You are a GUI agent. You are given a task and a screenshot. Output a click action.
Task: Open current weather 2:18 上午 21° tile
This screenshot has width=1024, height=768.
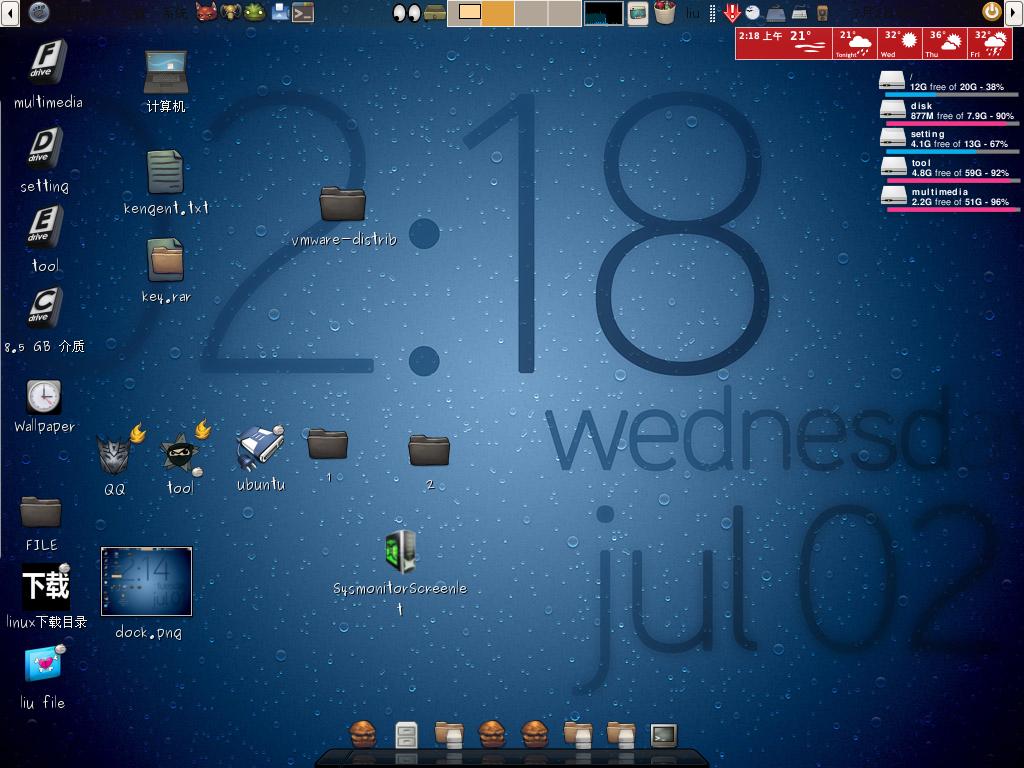click(784, 43)
